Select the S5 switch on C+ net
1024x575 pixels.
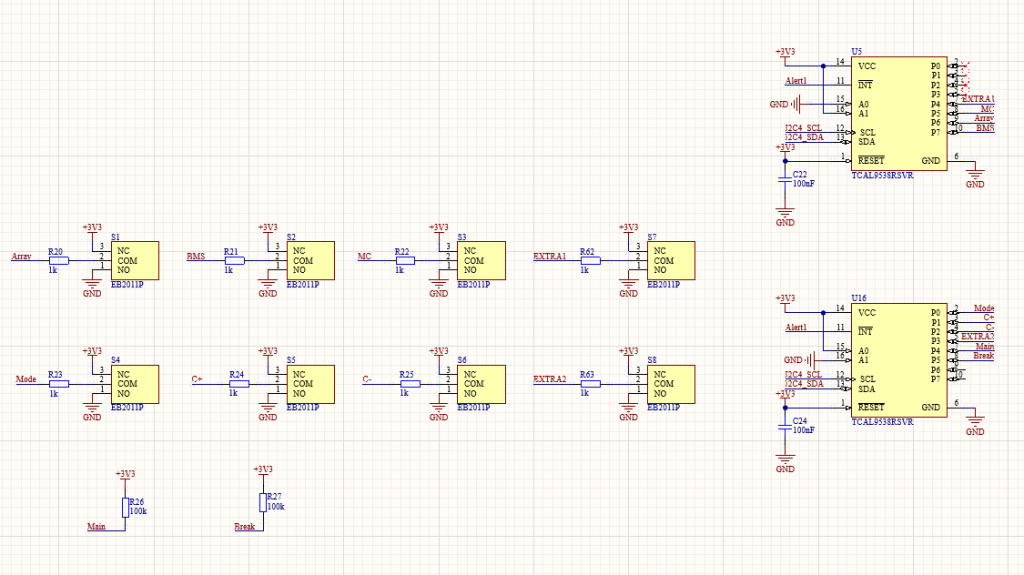pyautogui.click(x=311, y=383)
